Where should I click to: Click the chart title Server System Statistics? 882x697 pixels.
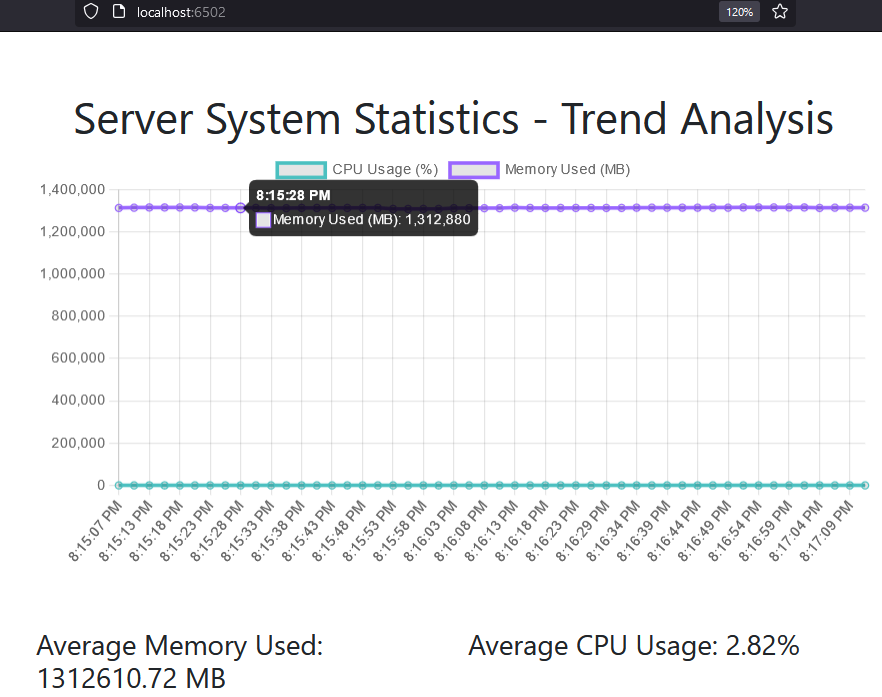(452, 119)
